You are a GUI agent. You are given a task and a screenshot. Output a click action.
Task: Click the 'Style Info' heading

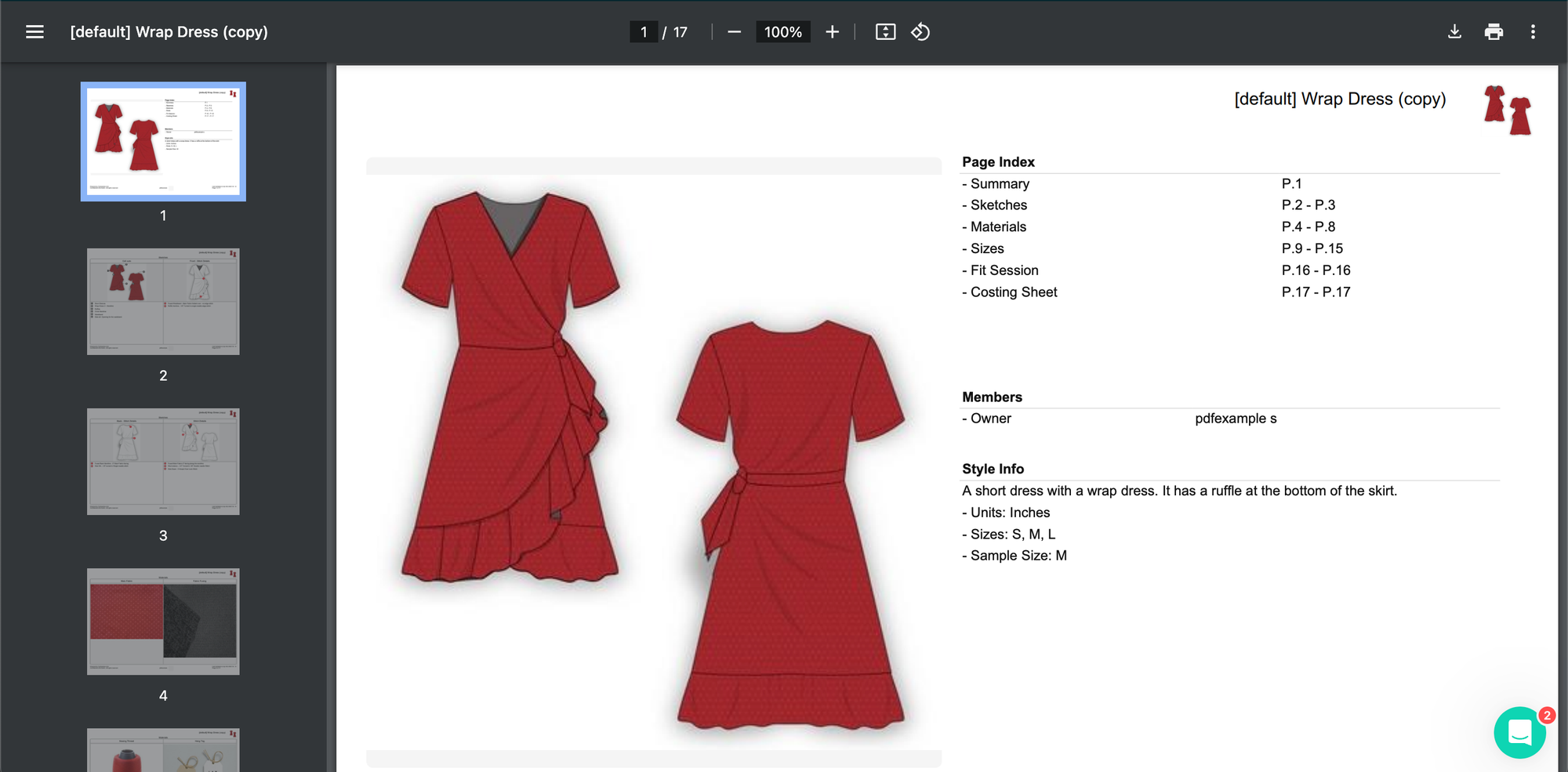tap(993, 469)
